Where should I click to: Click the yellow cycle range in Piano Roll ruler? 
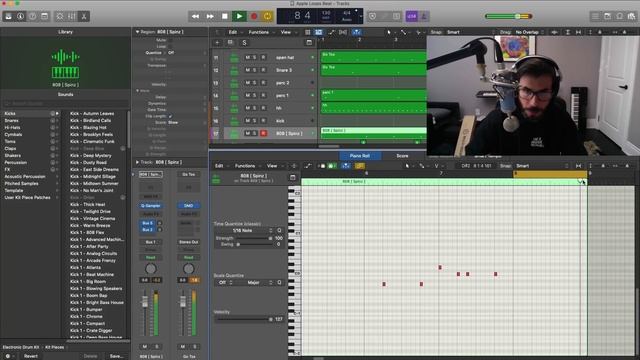tap(550, 173)
